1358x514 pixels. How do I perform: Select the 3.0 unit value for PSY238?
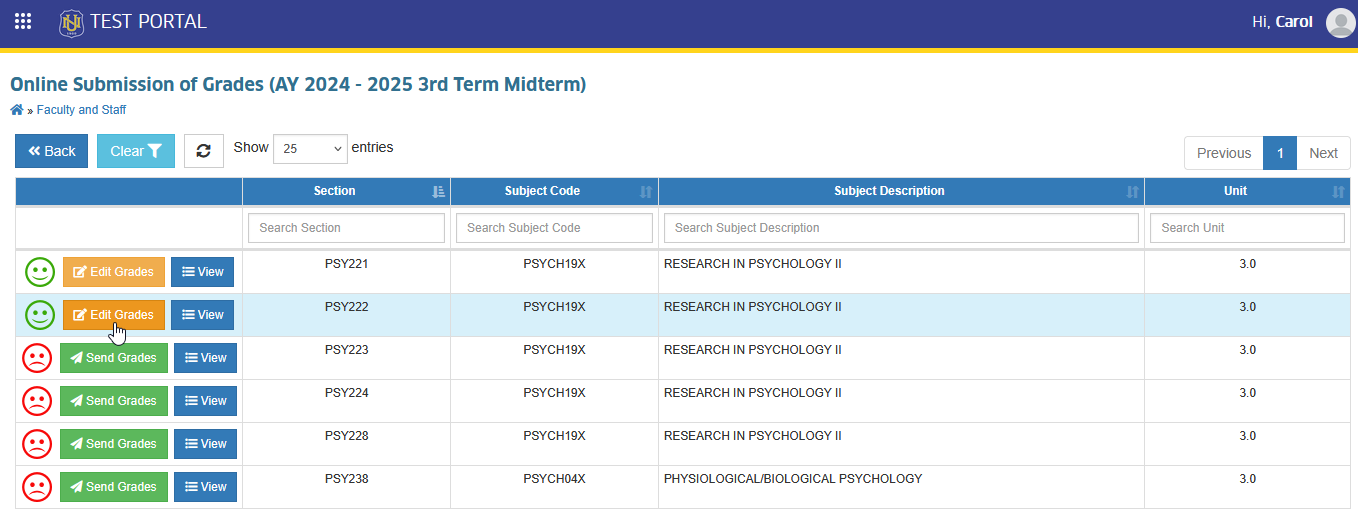pyautogui.click(x=1248, y=479)
